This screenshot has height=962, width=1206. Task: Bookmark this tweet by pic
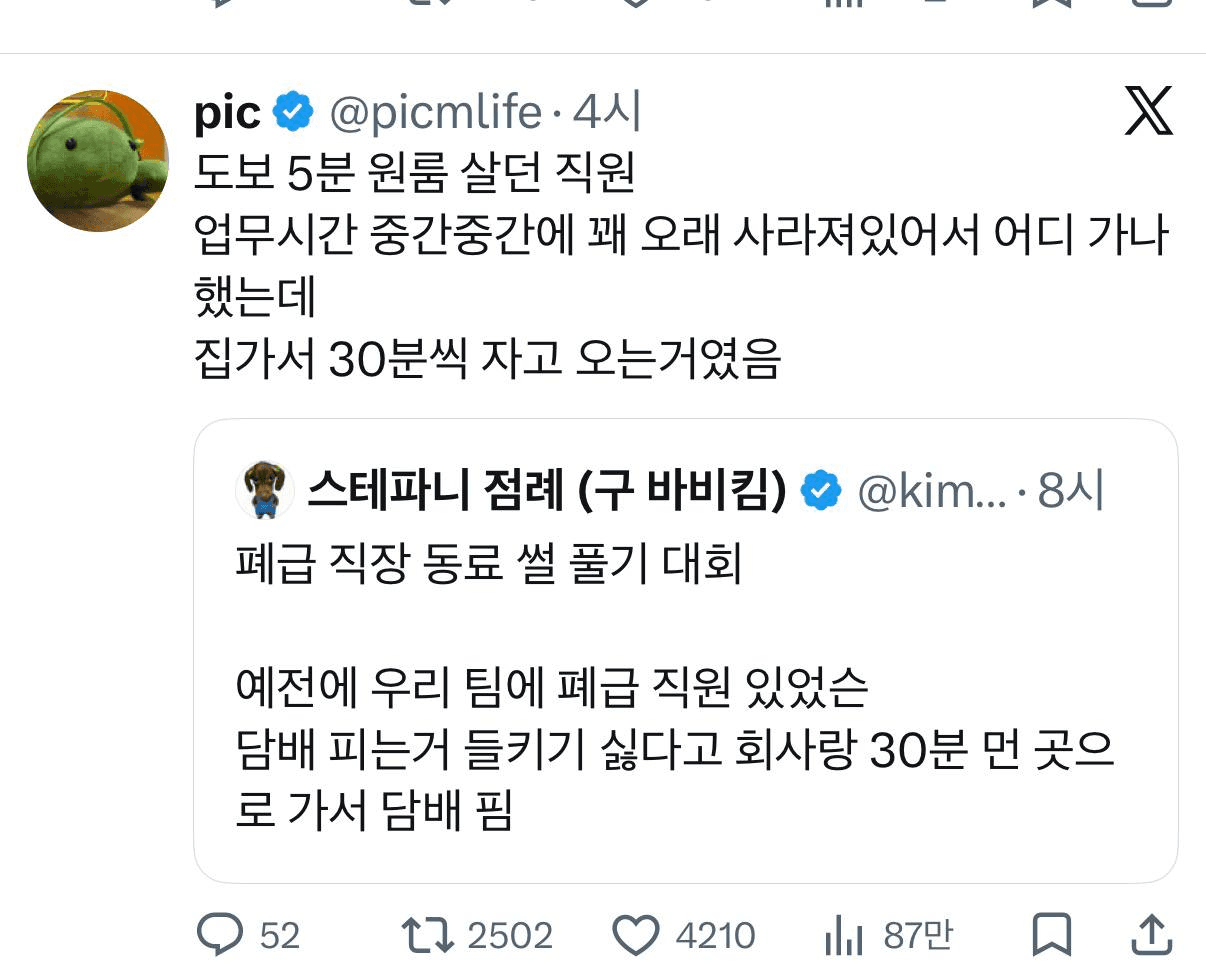1051,934
